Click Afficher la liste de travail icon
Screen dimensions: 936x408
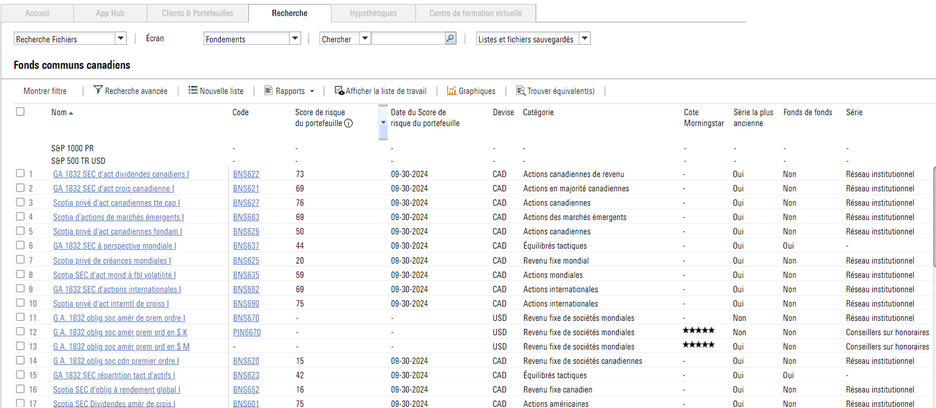point(340,90)
